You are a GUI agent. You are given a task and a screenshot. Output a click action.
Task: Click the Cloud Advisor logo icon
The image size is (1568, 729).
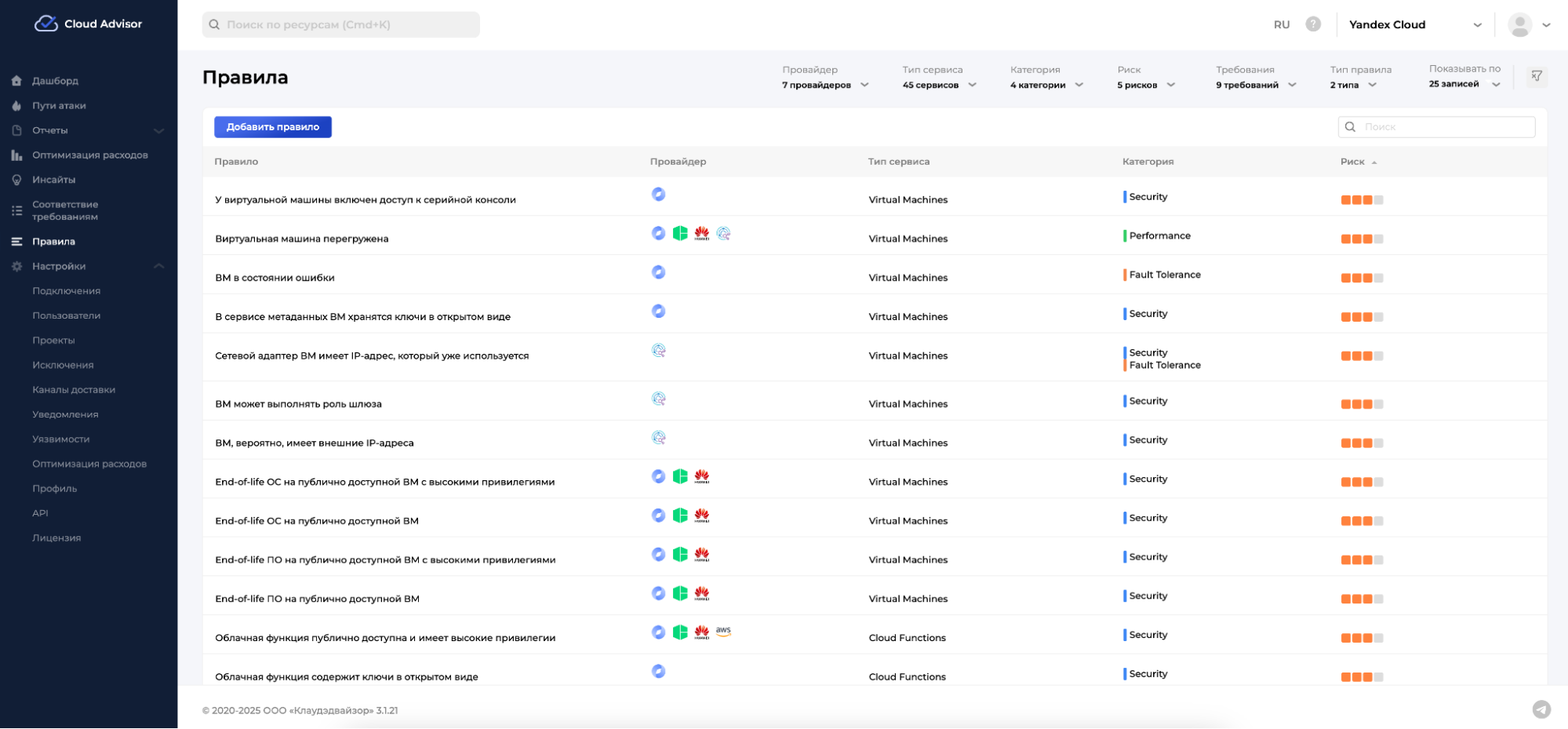pyautogui.click(x=46, y=24)
